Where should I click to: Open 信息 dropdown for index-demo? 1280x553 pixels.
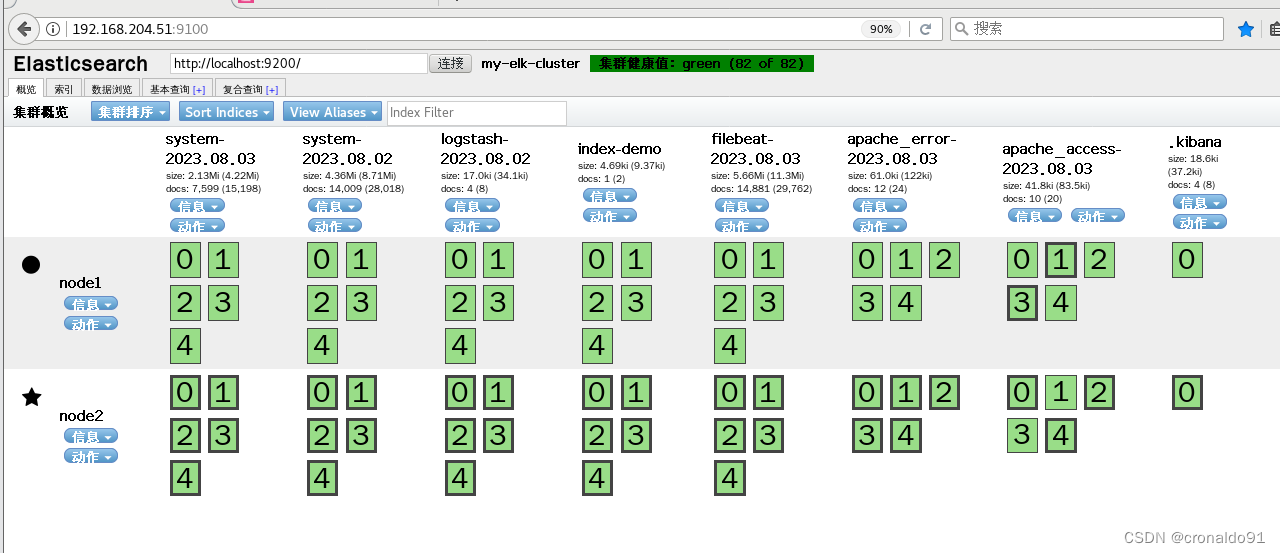[x=610, y=196]
